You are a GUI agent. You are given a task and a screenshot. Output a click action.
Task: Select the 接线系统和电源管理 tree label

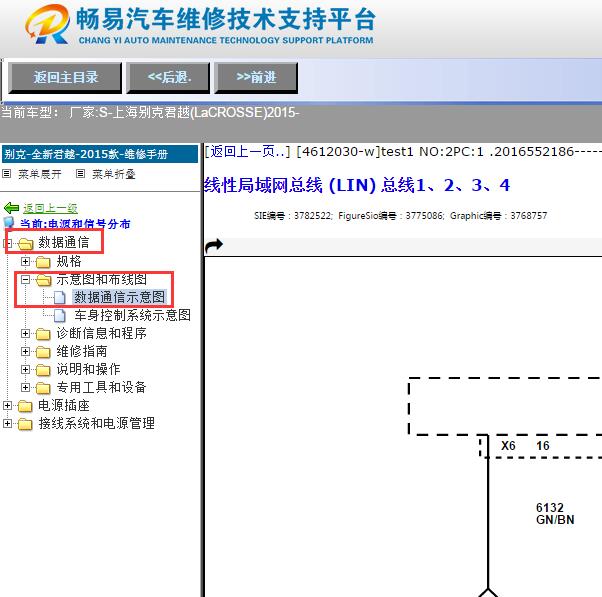96,423
